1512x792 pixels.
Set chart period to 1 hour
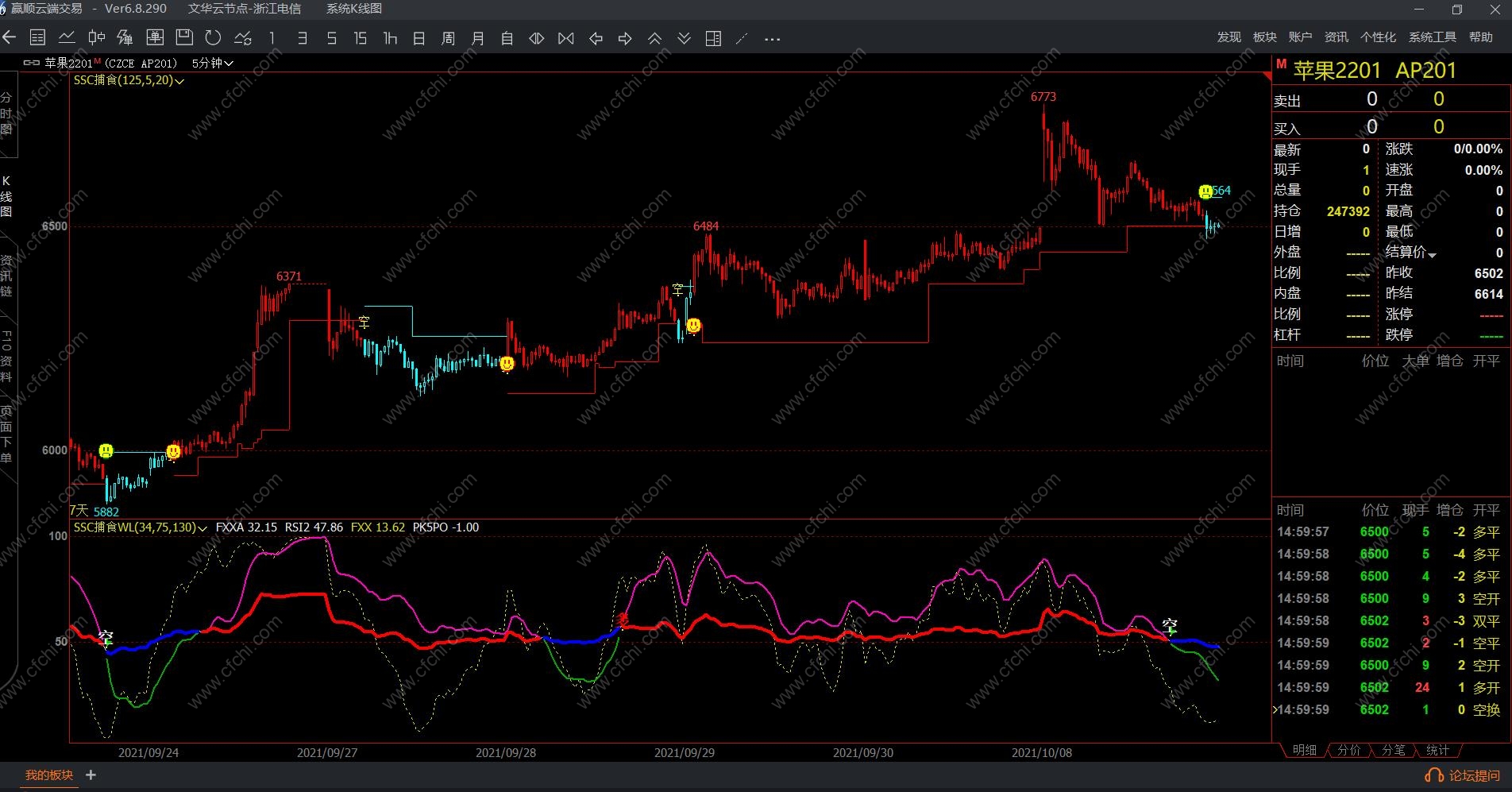click(390, 37)
